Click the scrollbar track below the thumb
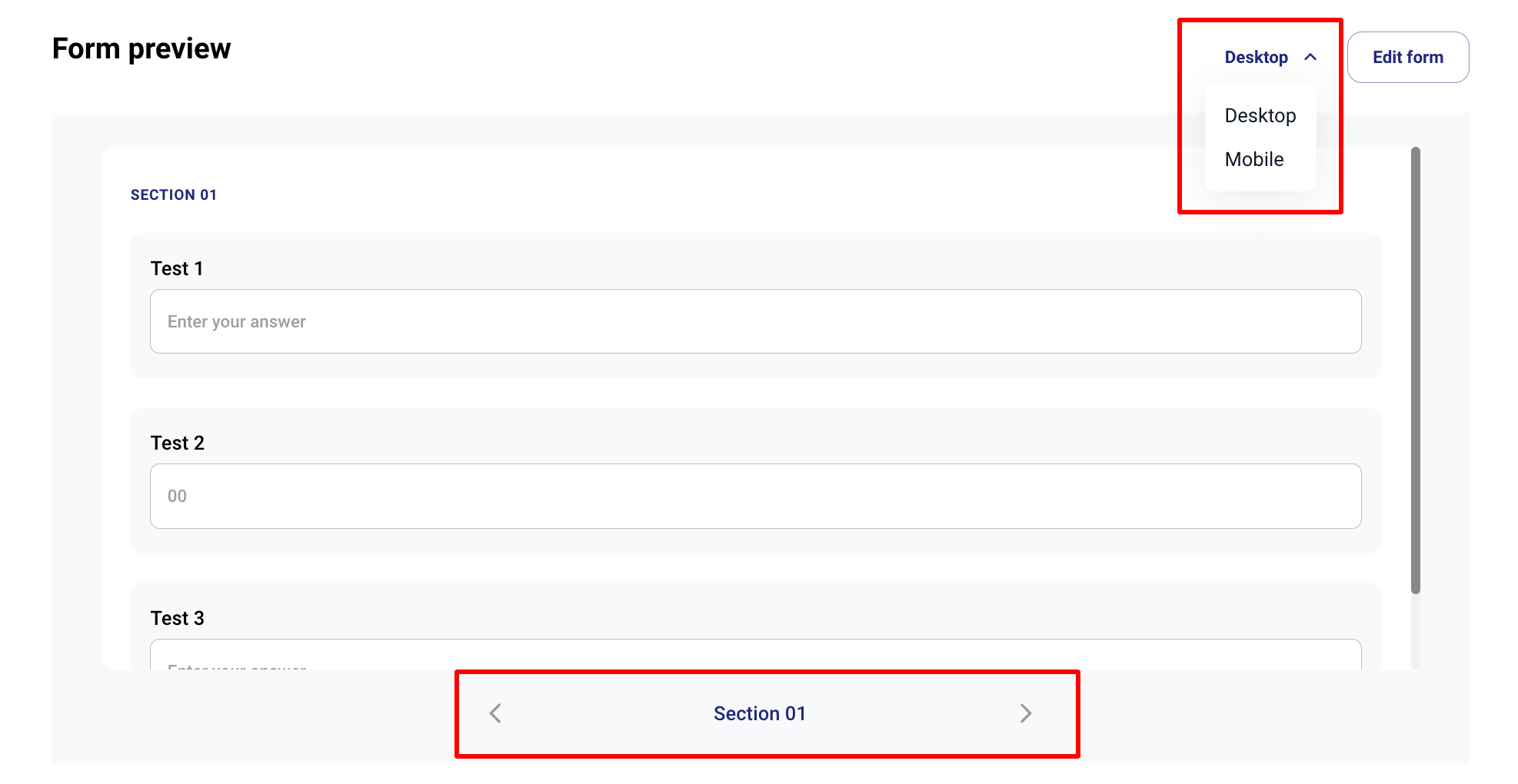Screen dimensions: 1518x784 pos(1415,630)
